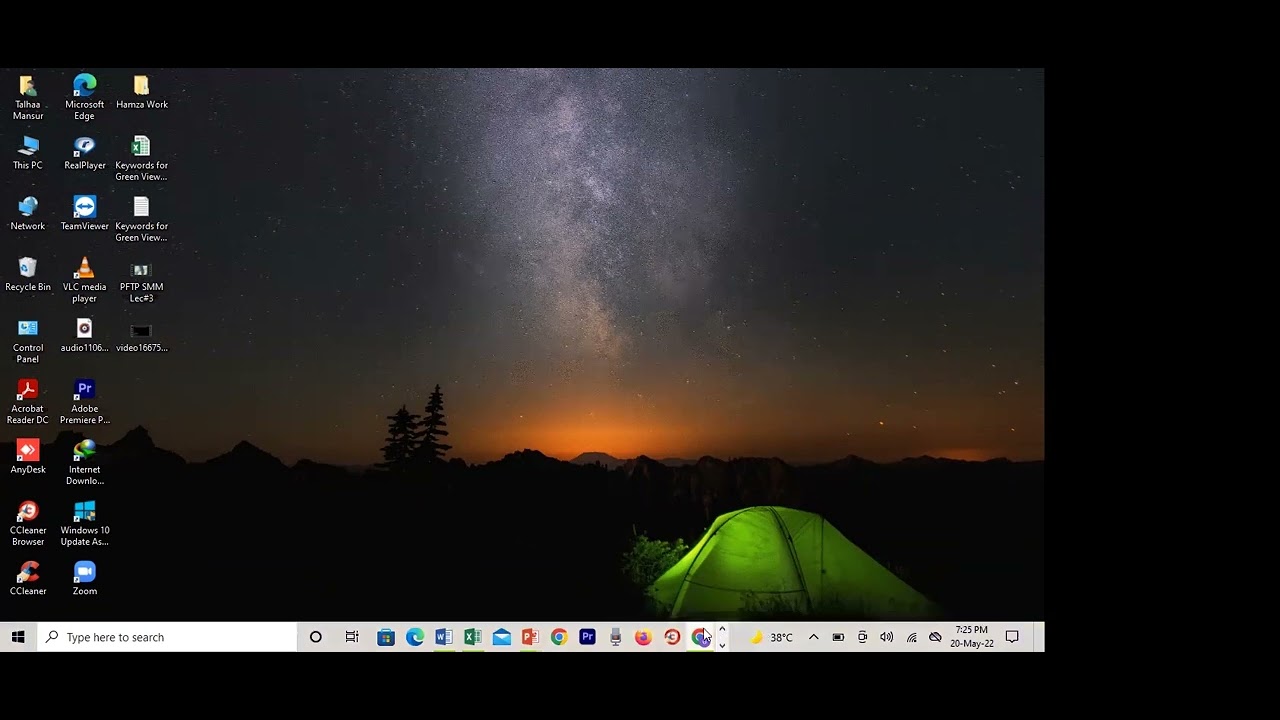Open the Meet Now camera tray icon

click(x=862, y=637)
